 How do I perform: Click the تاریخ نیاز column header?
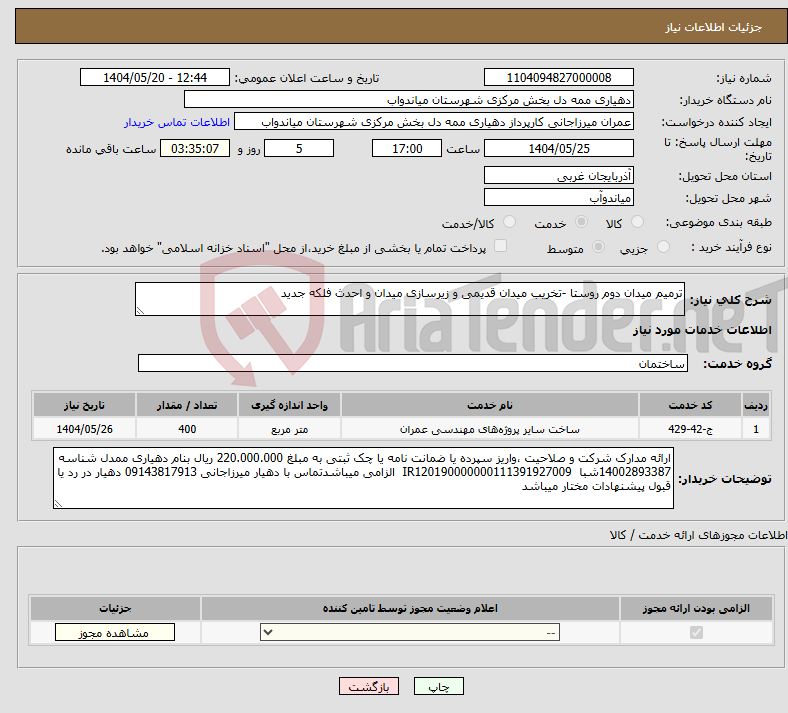84,405
